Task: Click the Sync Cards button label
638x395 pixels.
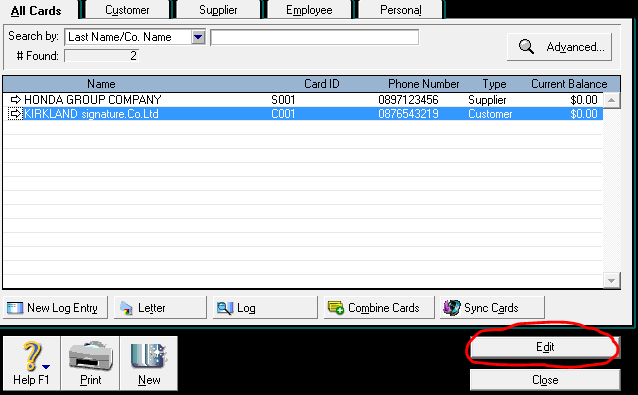Action: point(491,308)
